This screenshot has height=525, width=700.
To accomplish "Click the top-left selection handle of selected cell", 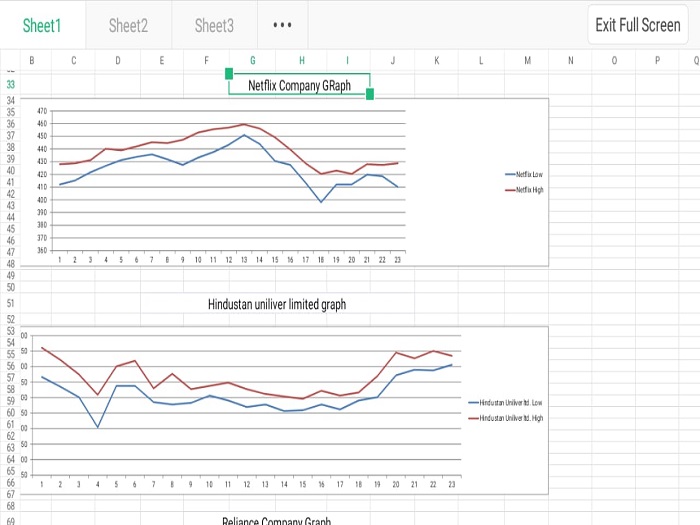I will pyautogui.click(x=229, y=74).
